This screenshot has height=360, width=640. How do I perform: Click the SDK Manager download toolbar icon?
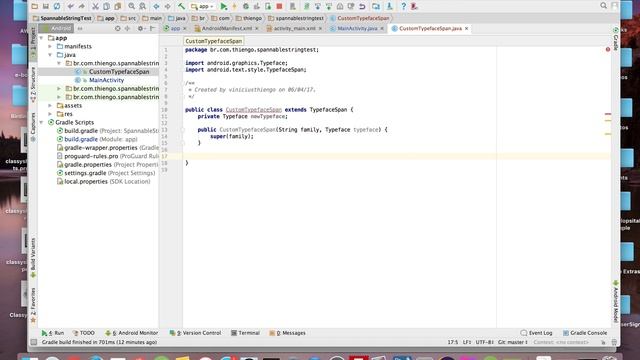pos(390,6)
